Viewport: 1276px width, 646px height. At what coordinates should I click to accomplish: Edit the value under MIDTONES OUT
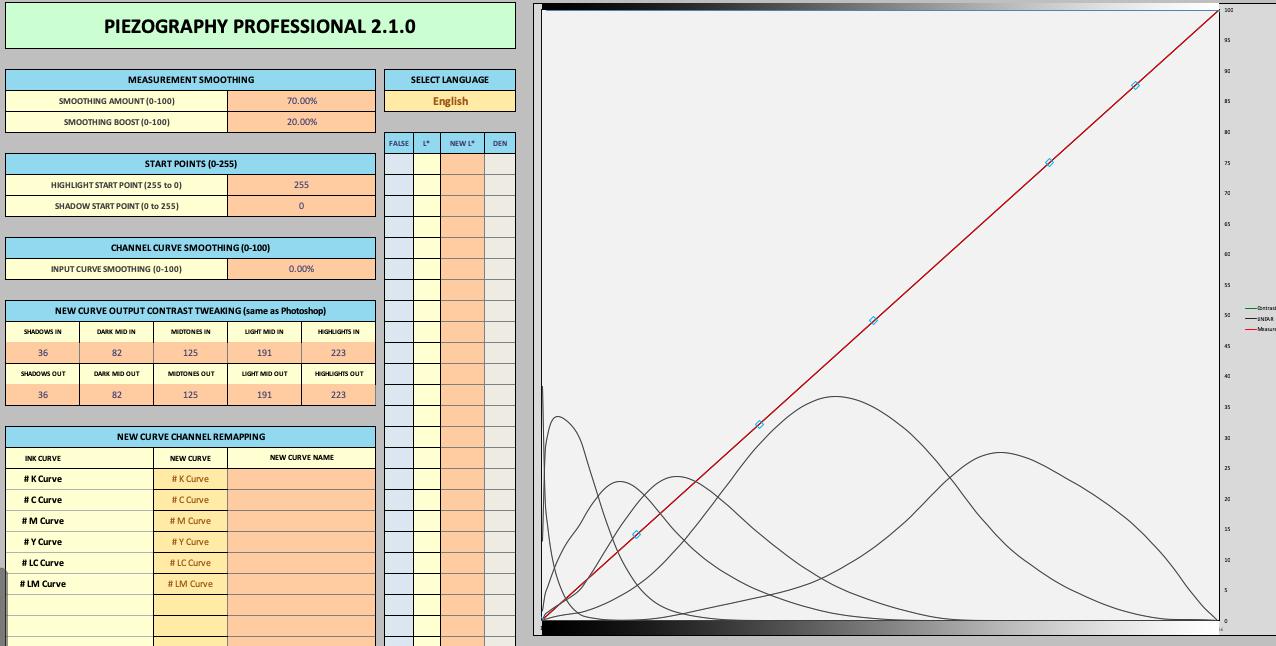[191, 395]
